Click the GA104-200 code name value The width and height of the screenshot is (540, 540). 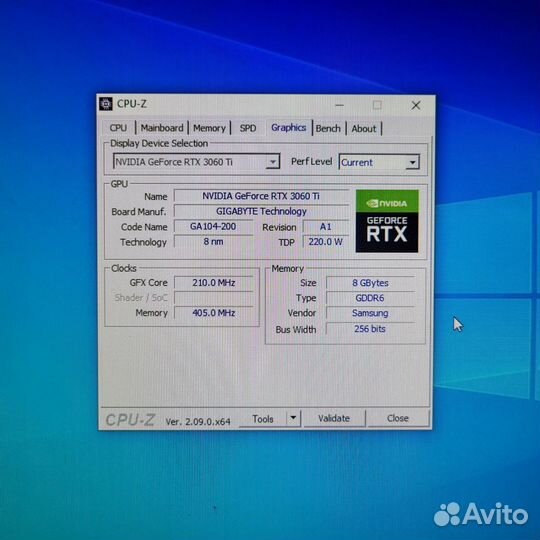[213, 226]
